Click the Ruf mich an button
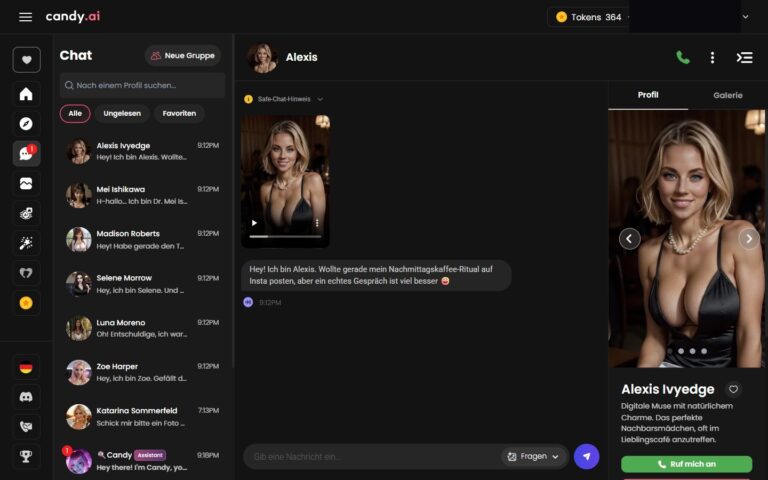Image resolution: width=768 pixels, height=480 pixels. (x=686, y=464)
